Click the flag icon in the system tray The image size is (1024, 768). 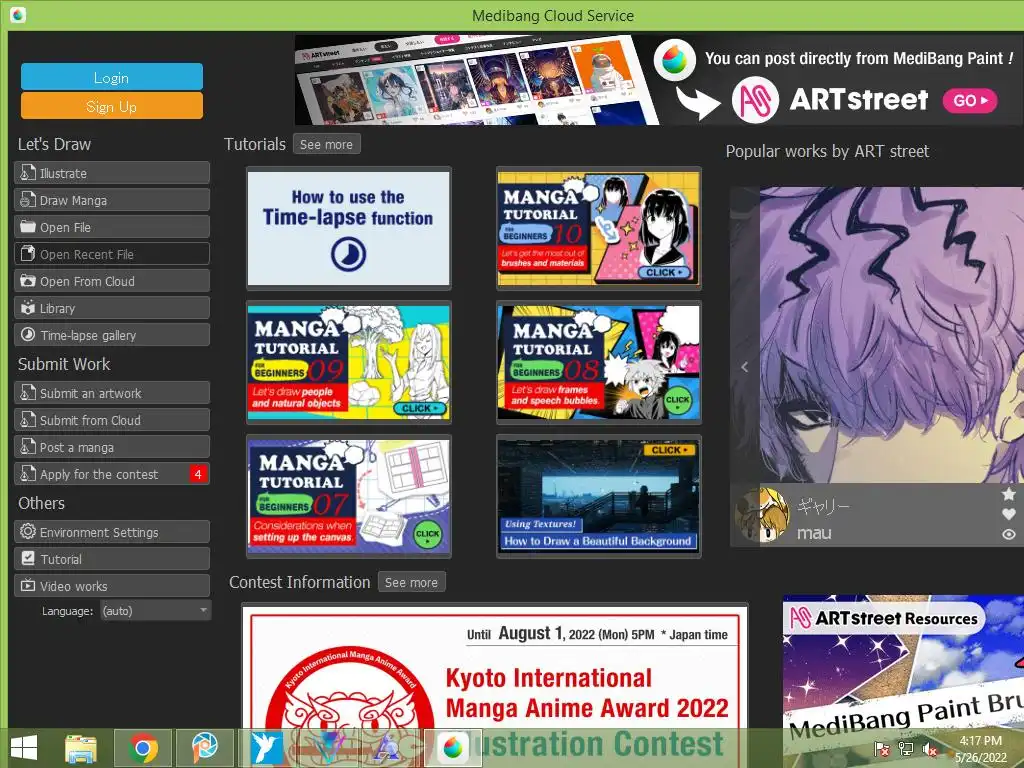point(882,749)
